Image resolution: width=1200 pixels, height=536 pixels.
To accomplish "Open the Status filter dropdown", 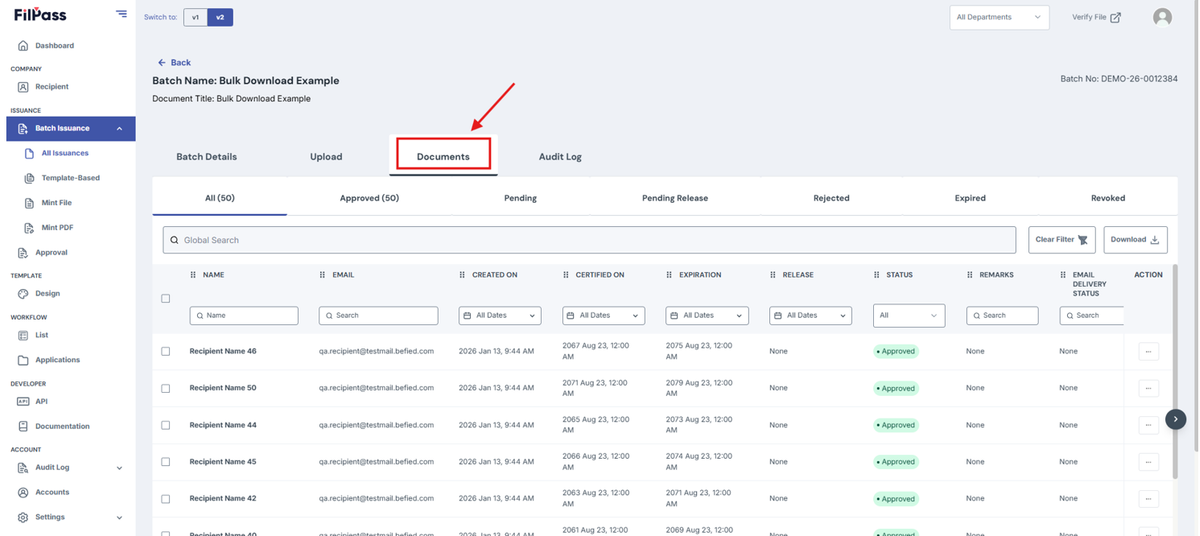I will [909, 315].
